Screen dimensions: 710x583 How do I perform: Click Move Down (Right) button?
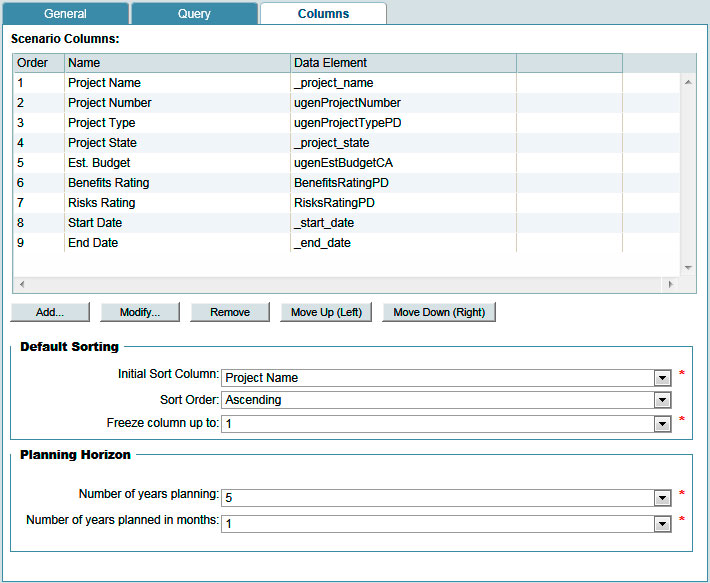click(439, 312)
